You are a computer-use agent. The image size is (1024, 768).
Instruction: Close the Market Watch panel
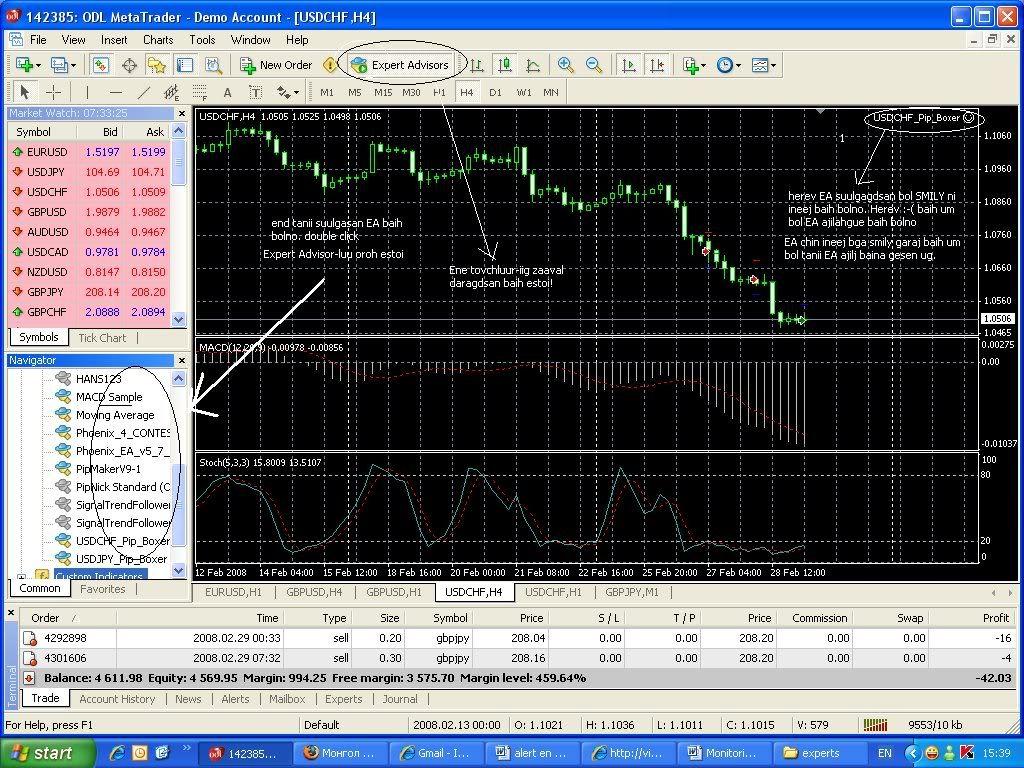[182, 114]
